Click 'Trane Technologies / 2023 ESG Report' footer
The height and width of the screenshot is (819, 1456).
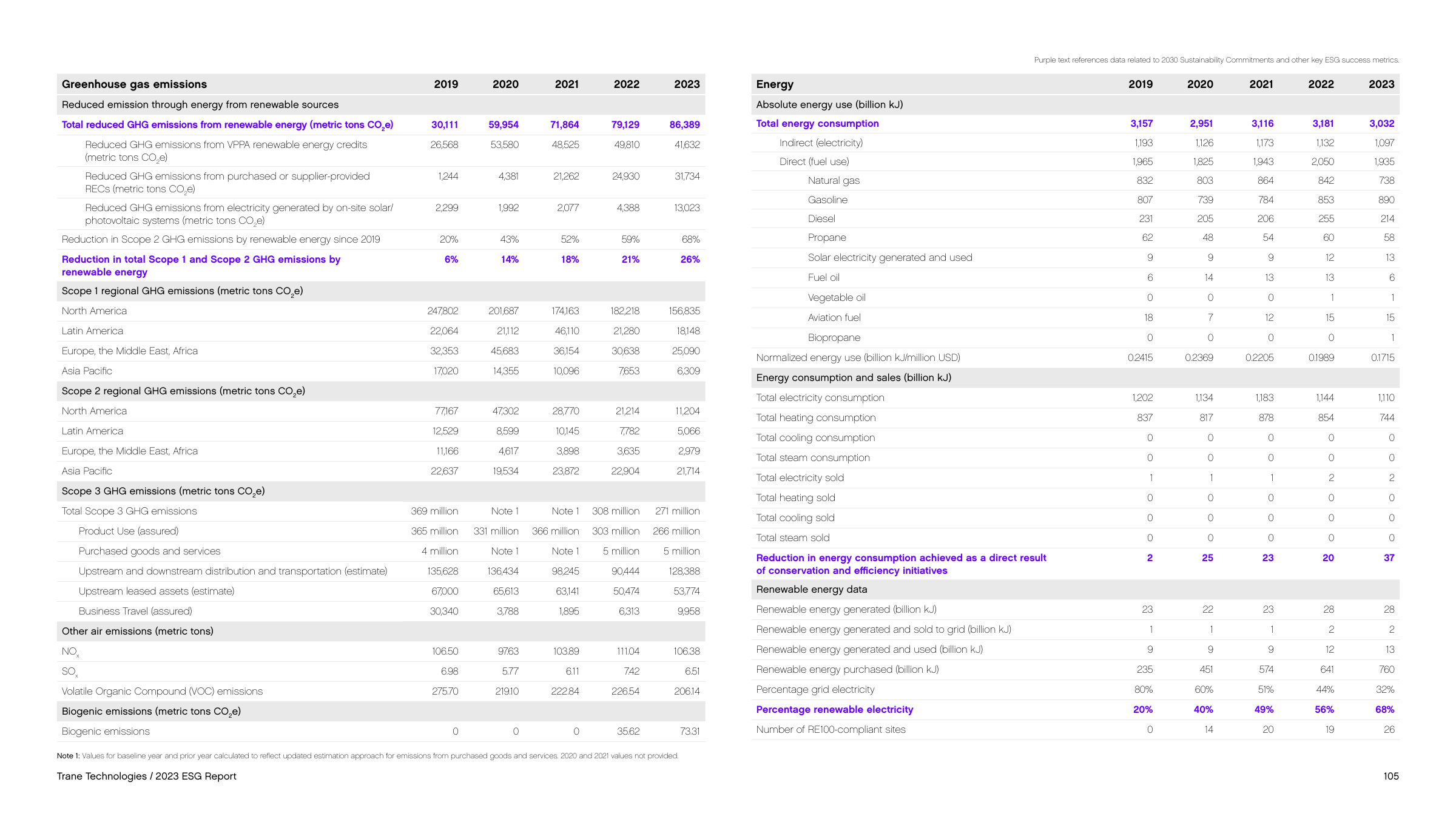click(x=147, y=776)
